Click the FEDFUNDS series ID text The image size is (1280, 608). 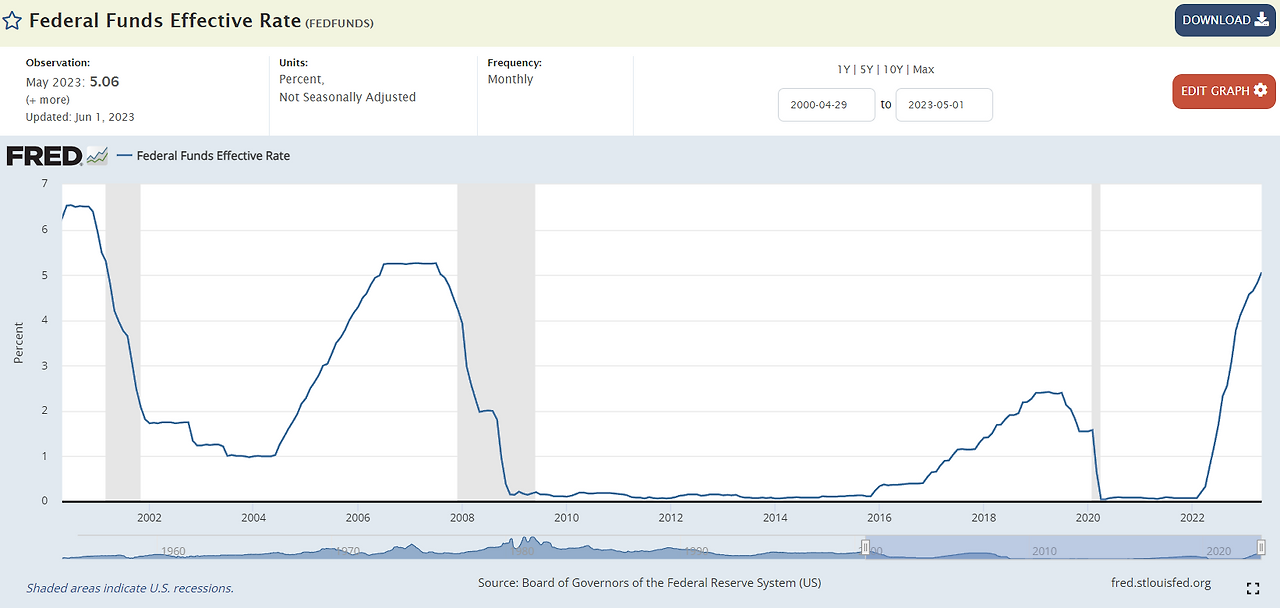click(x=339, y=23)
